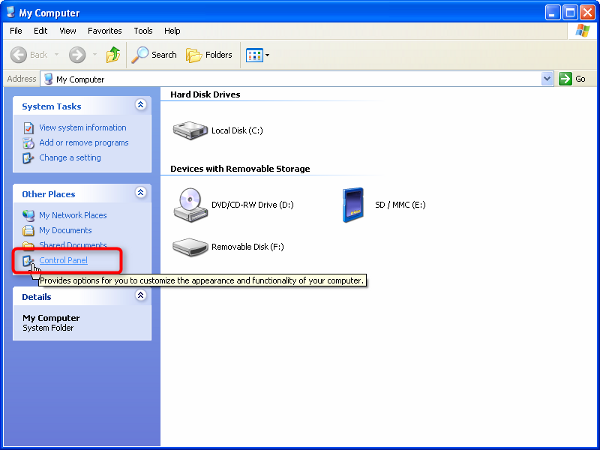Viewport: 600px width, 450px height.
Task: Select the SD / MMC (E:) card icon
Action: click(x=353, y=205)
